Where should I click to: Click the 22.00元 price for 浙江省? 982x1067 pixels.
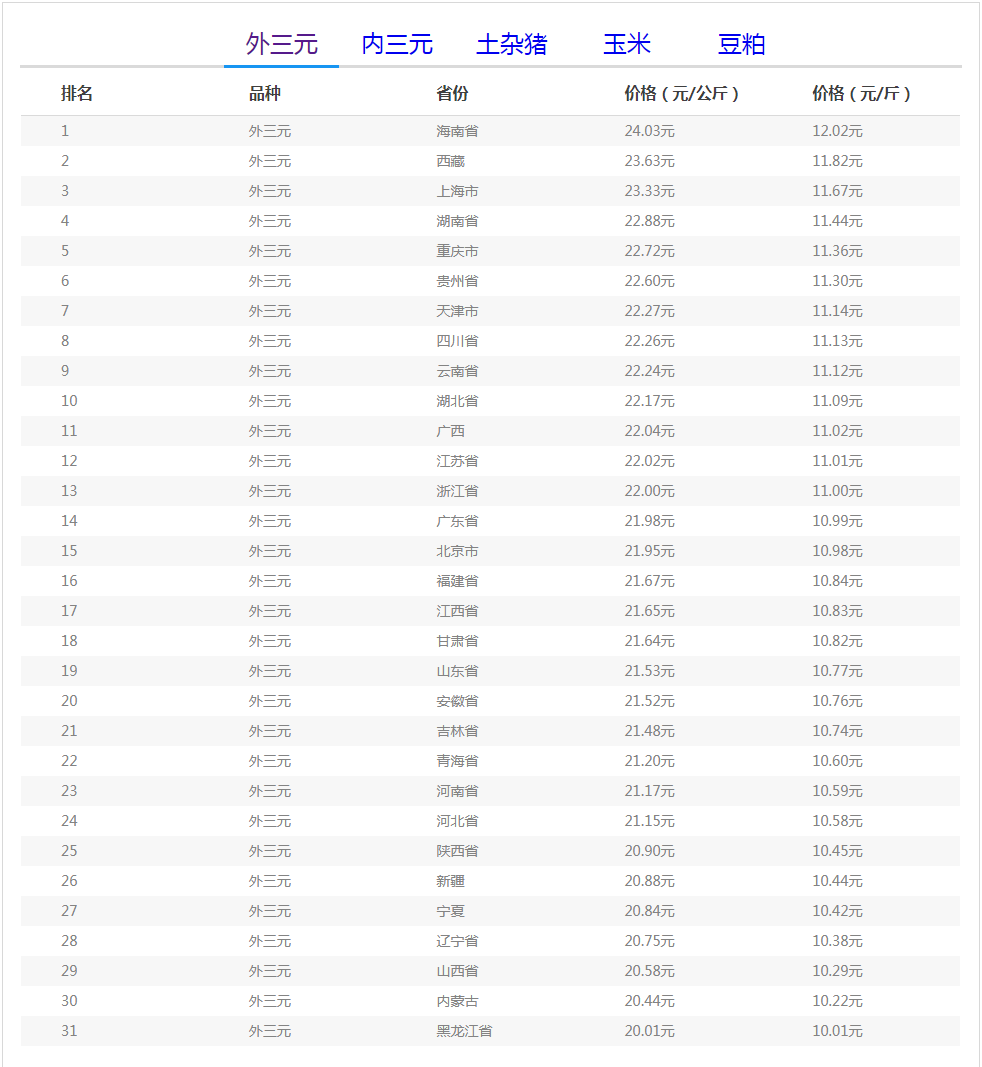[x=649, y=491]
